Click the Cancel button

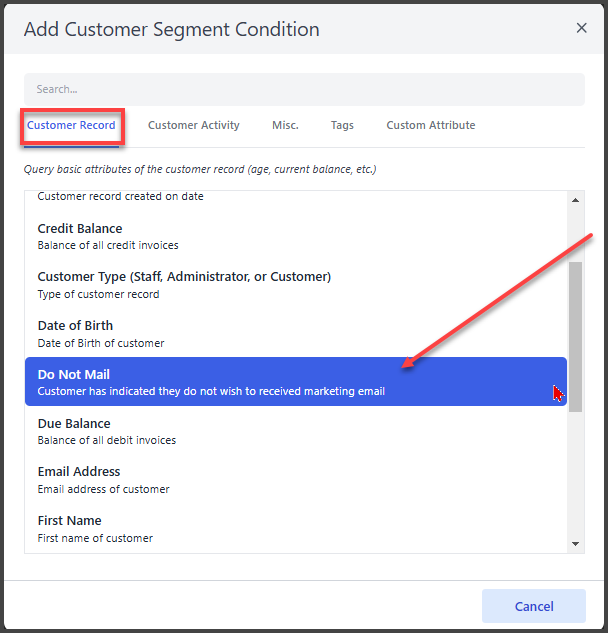tap(534, 606)
